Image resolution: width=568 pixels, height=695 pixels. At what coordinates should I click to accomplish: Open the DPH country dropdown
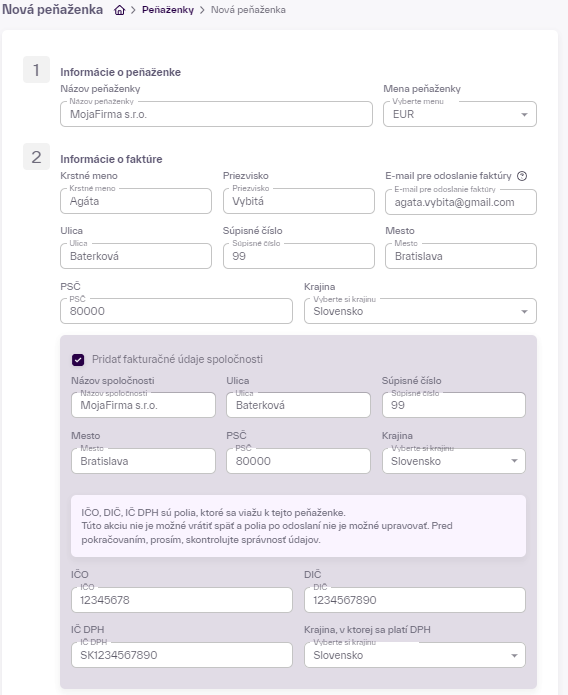pyautogui.click(x=415, y=655)
